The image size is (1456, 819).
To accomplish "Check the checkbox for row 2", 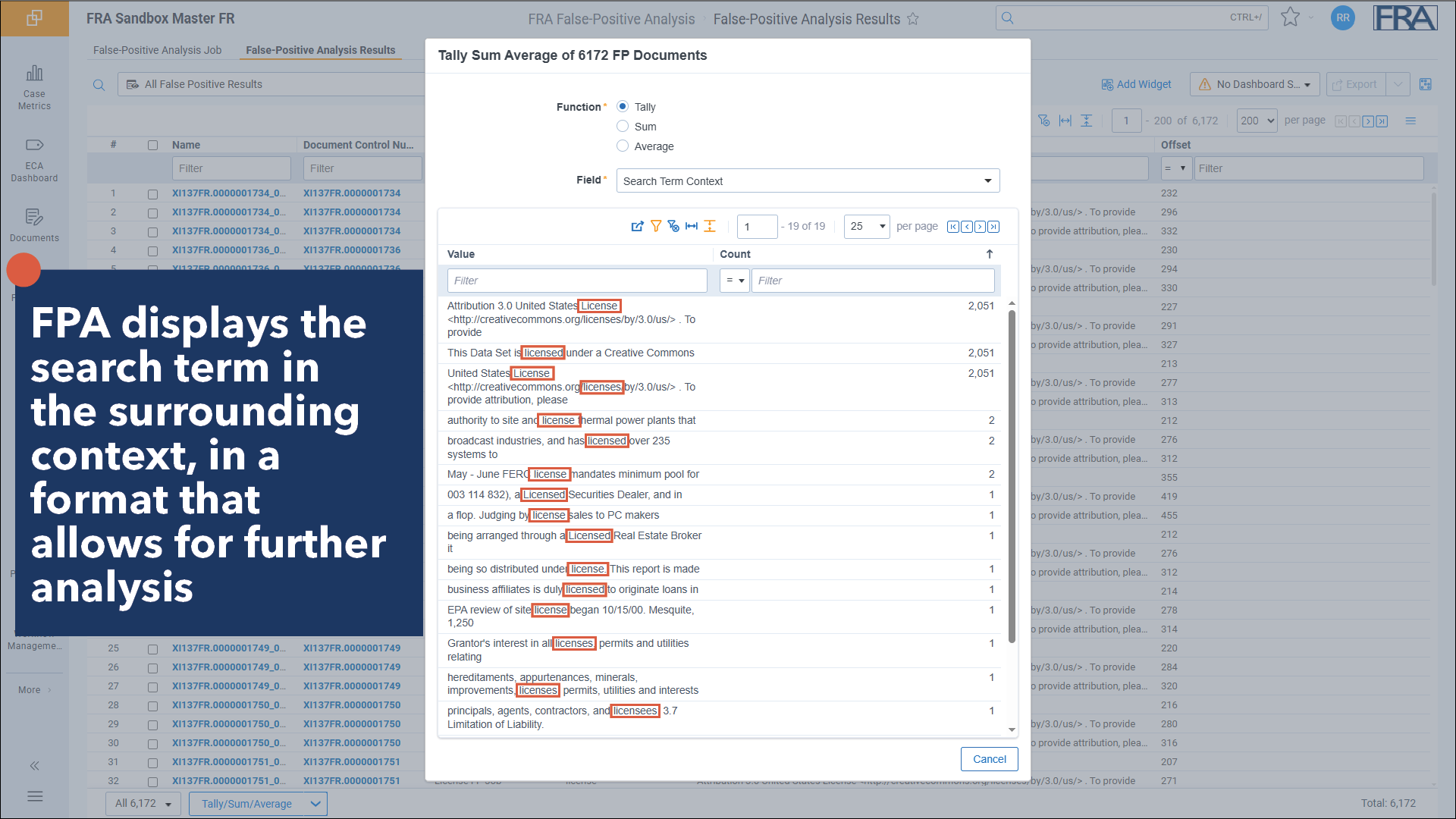I will click(x=152, y=213).
